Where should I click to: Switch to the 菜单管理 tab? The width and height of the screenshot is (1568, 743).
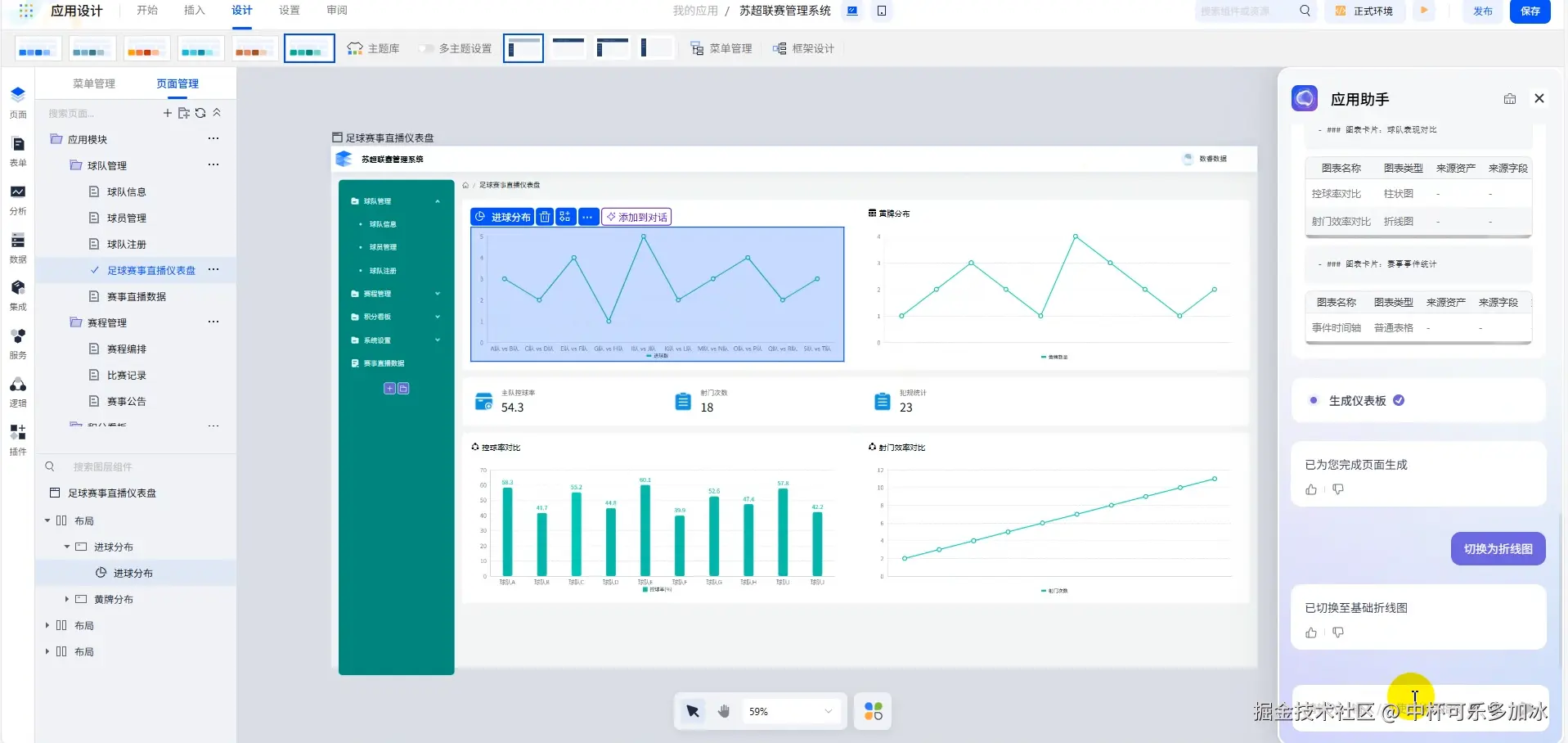click(94, 83)
